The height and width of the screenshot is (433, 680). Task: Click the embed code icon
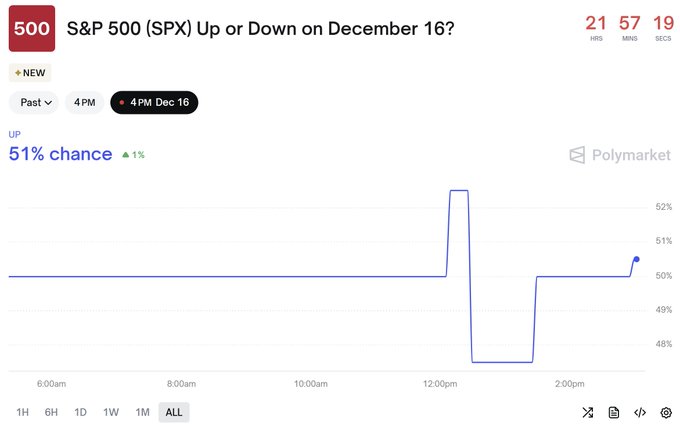coord(640,412)
